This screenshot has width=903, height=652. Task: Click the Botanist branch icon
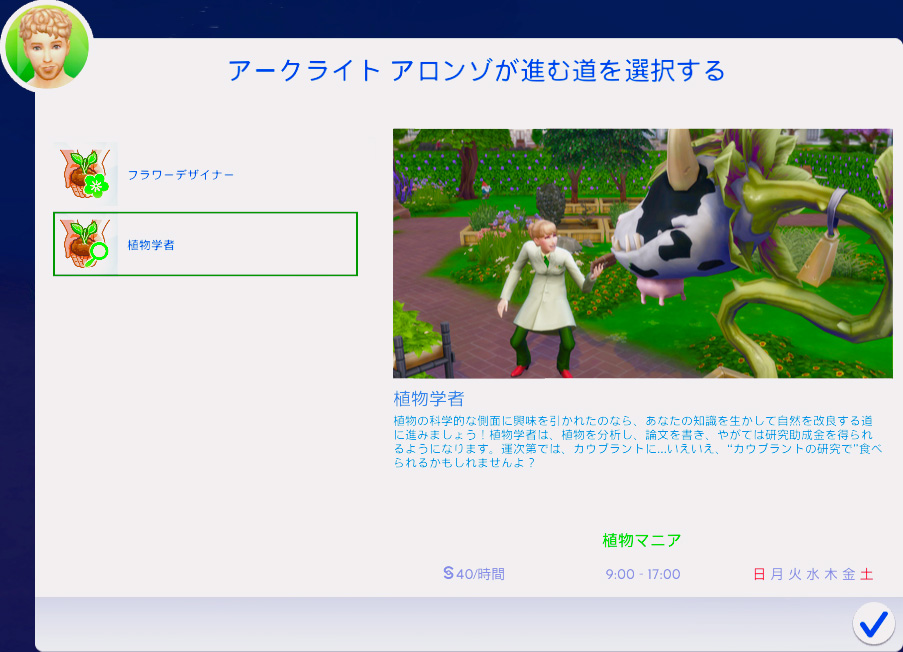[x=86, y=244]
